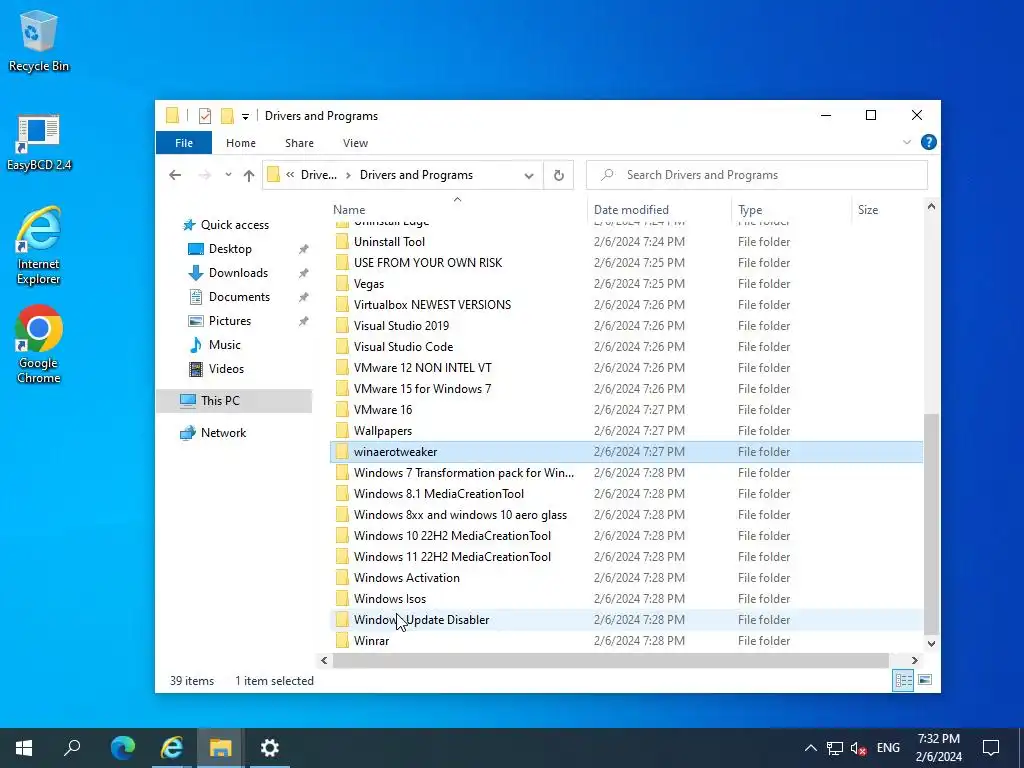
Task: Select File Explorer on the taskbar
Action: coord(220,747)
